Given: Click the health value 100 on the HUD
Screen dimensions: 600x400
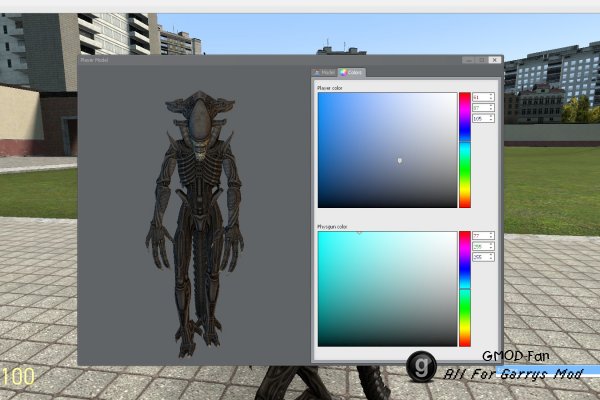Looking at the screenshot, I should [18, 377].
